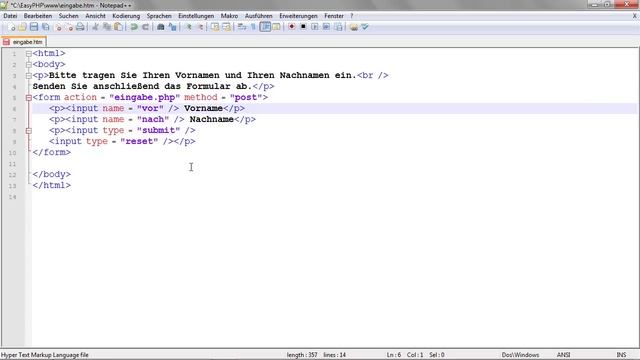The image size is (640, 360).
Task: Open the ? help menu
Action: point(351,16)
